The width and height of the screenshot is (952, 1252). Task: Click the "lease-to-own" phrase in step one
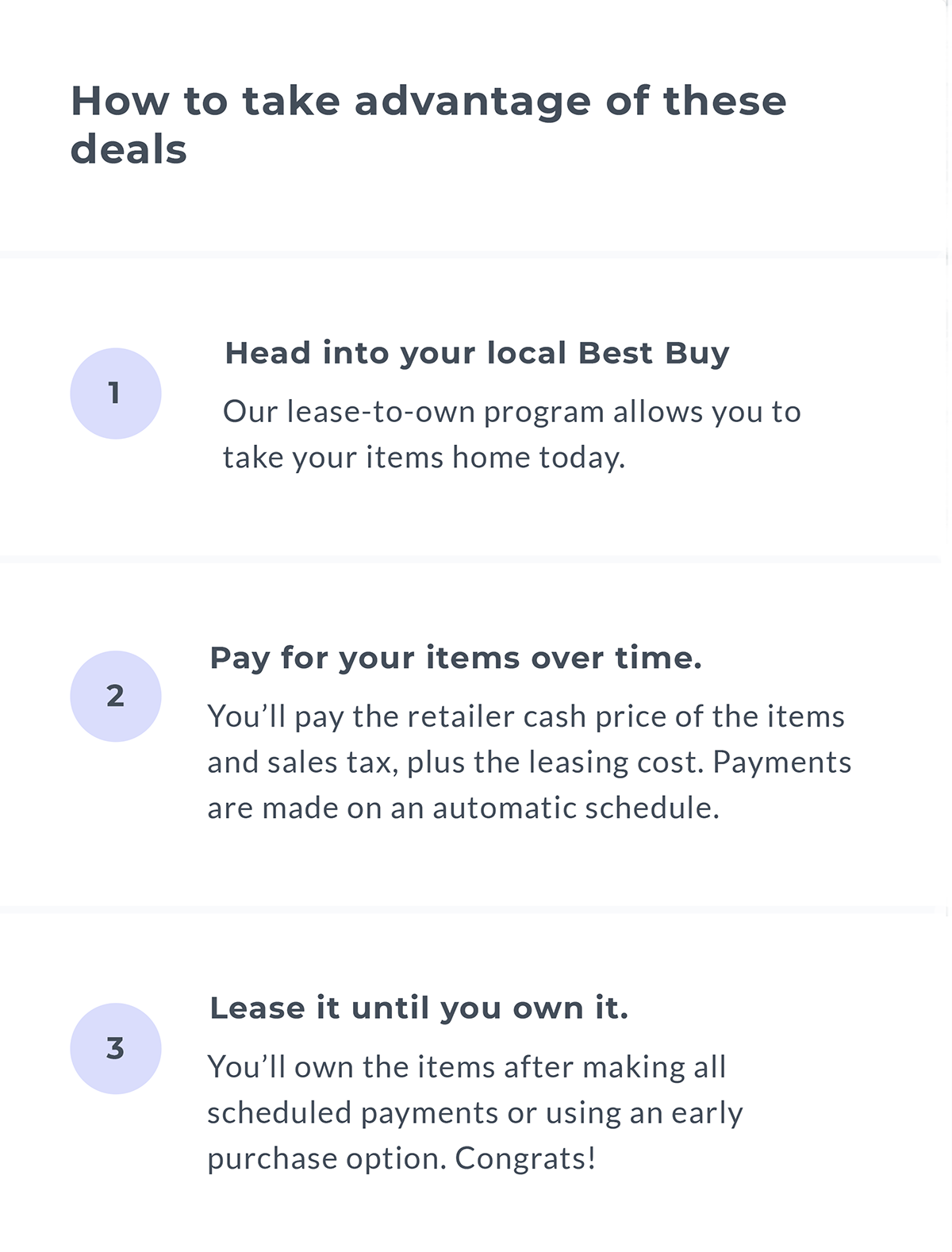381,412
